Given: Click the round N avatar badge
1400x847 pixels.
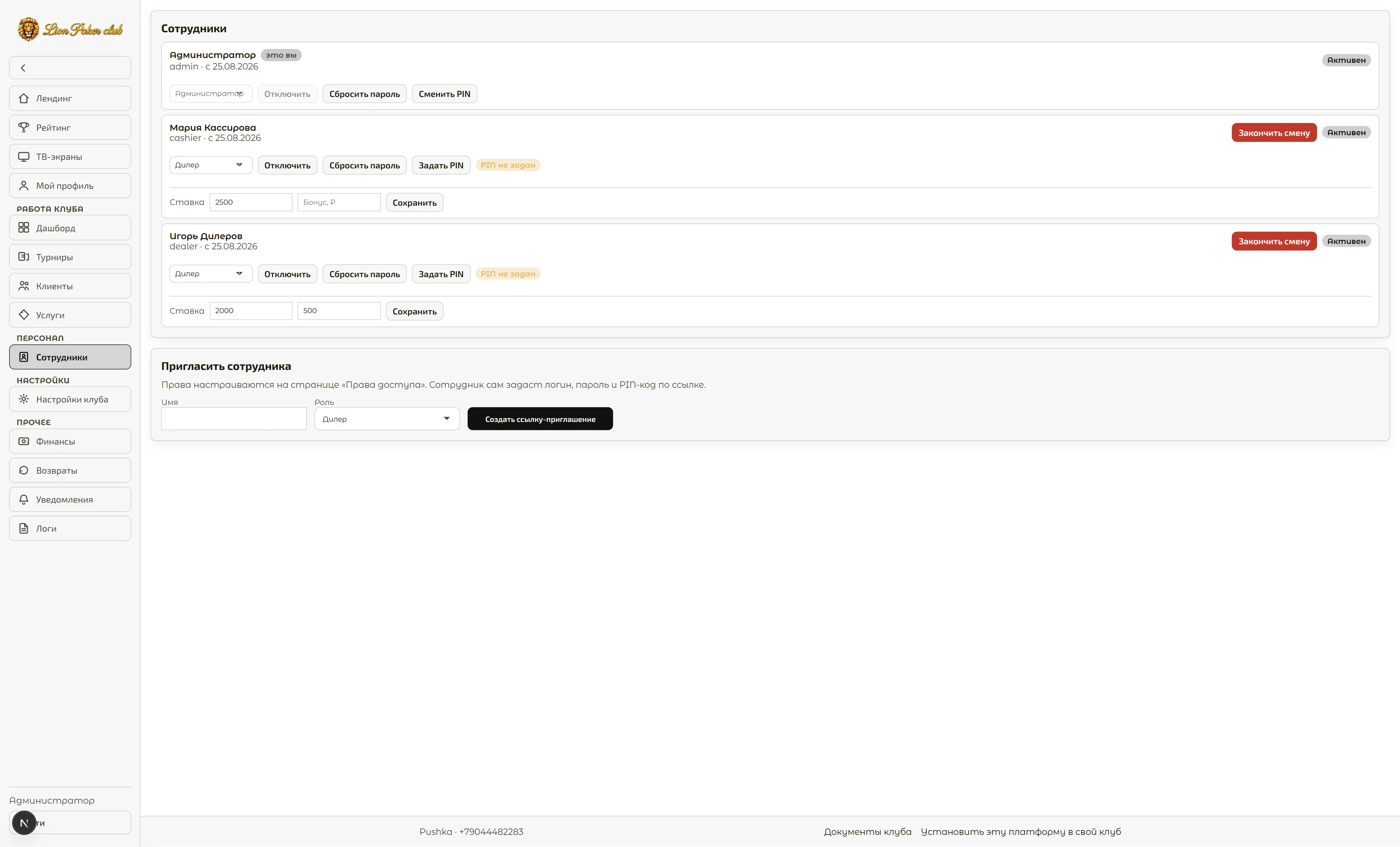Looking at the screenshot, I should (24, 822).
